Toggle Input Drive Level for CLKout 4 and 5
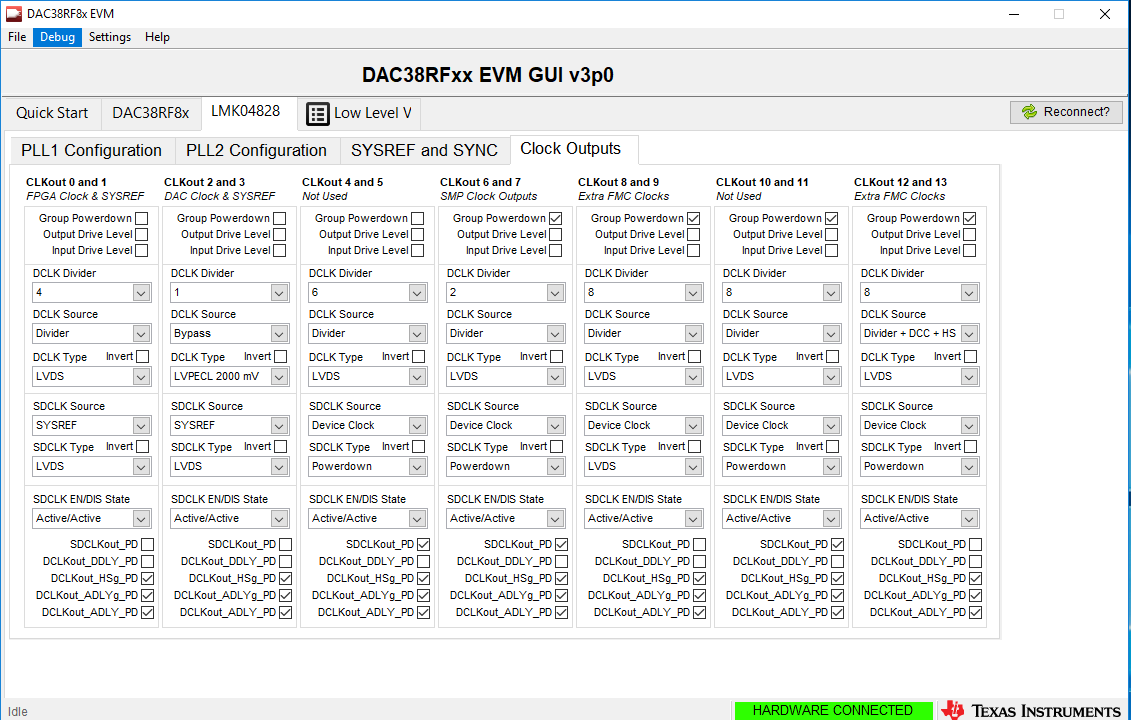 [x=418, y=250]
